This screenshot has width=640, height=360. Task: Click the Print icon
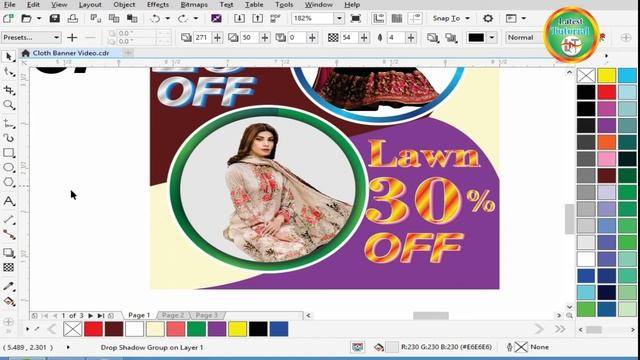pos(73,18)
